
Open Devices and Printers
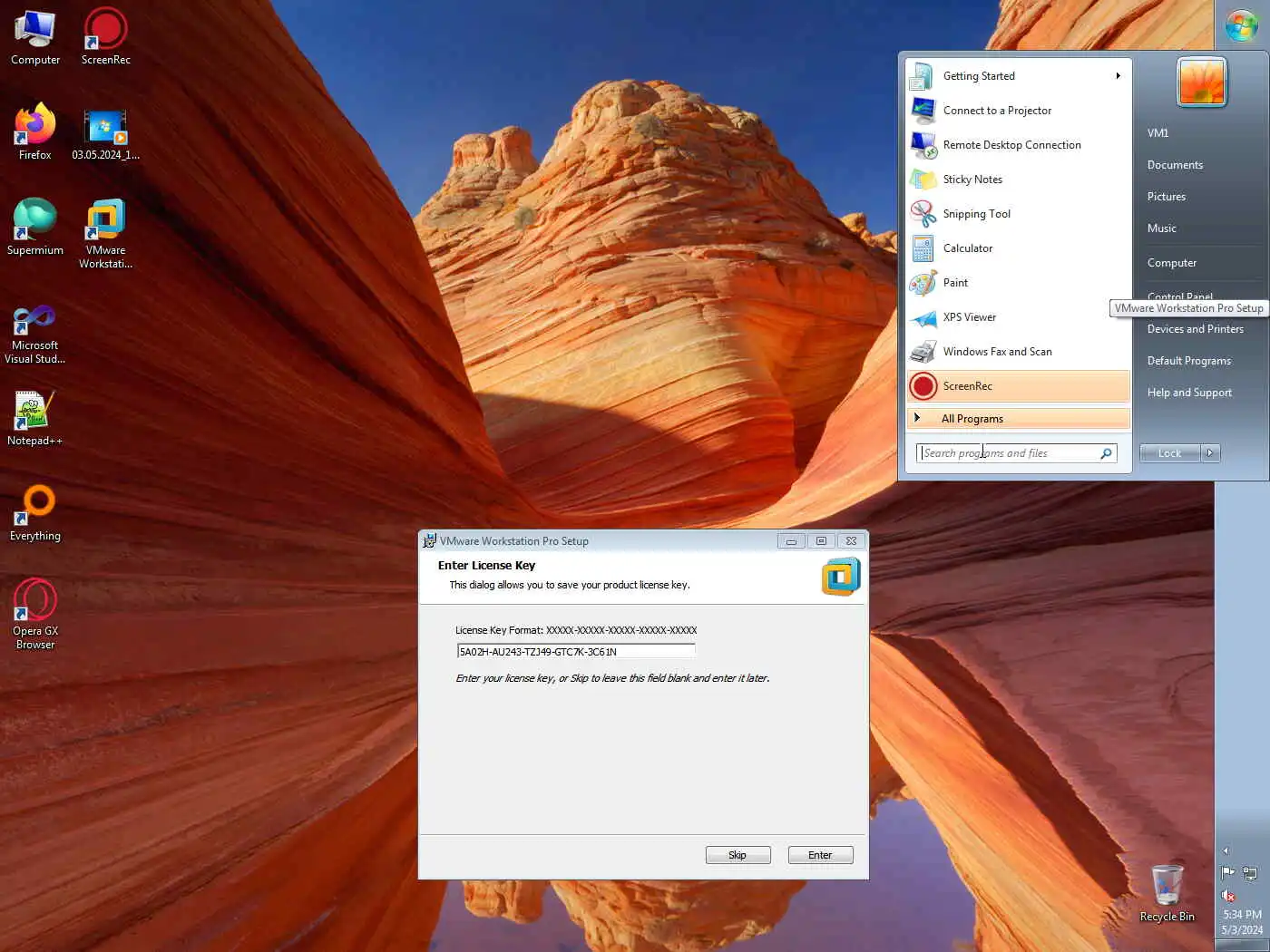[x=1195, y=329]
